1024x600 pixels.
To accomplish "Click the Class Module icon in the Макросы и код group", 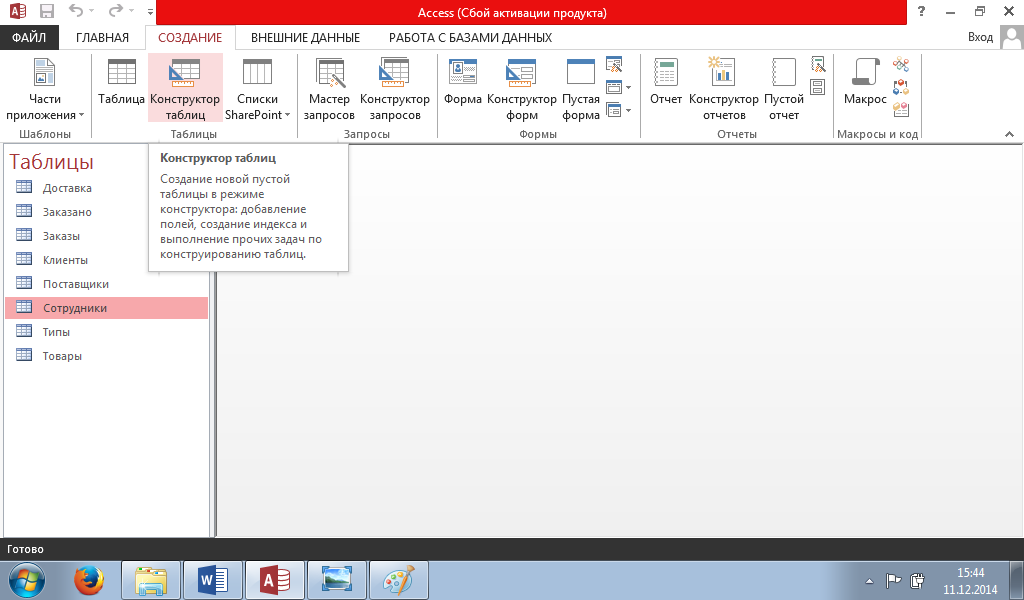I will coord(901,87).
